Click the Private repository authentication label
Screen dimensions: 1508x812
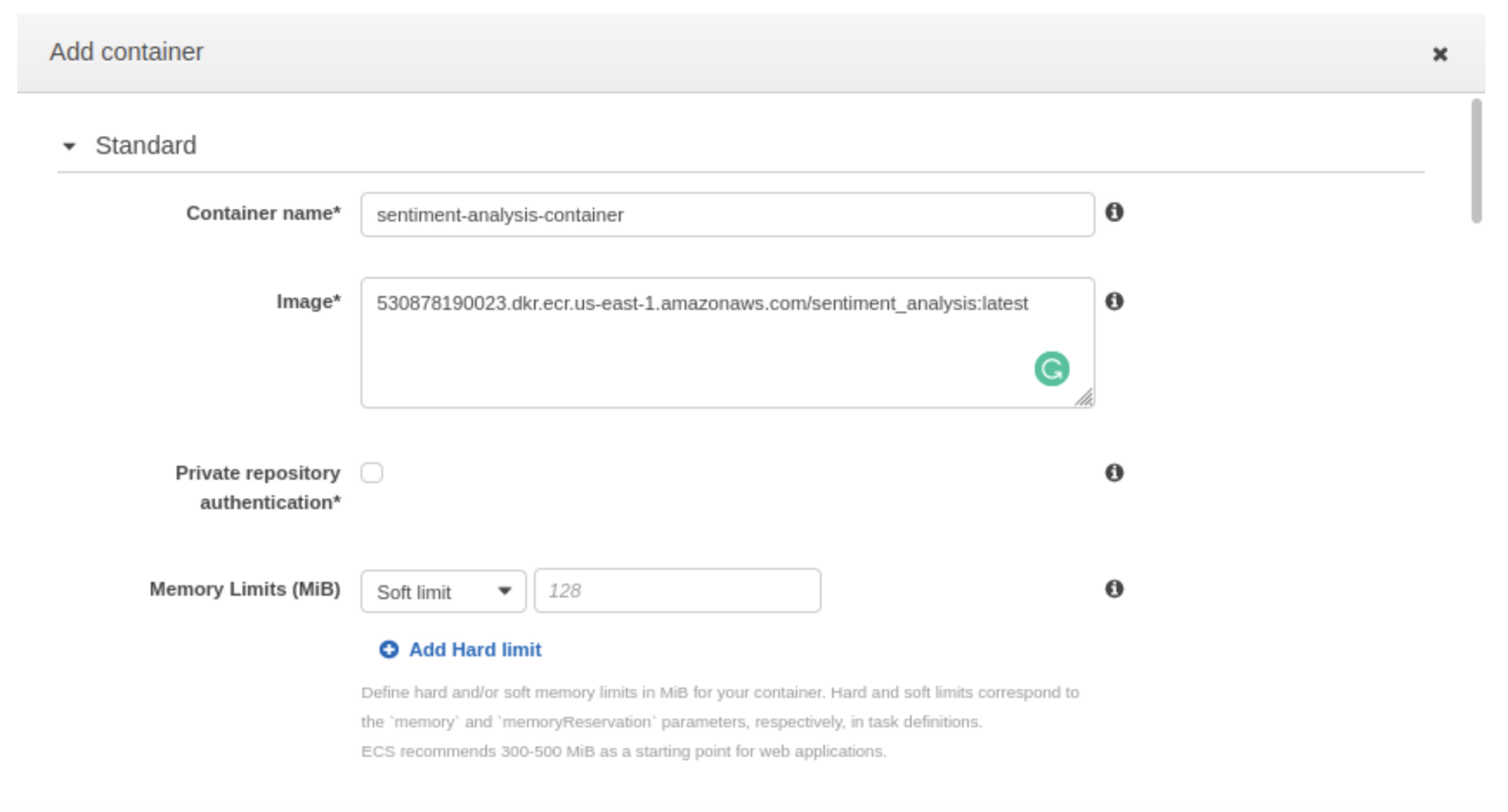(x=259, y=488)
